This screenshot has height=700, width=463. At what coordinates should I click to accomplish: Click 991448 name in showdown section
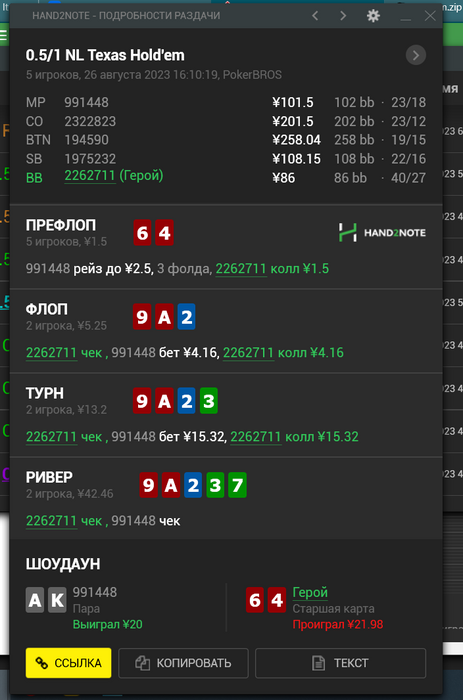95,592
